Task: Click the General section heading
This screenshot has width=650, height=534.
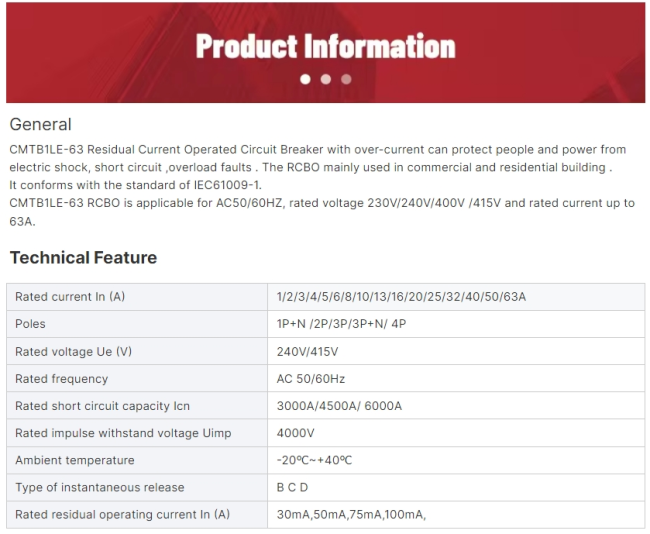Action: tap(41, 124)
